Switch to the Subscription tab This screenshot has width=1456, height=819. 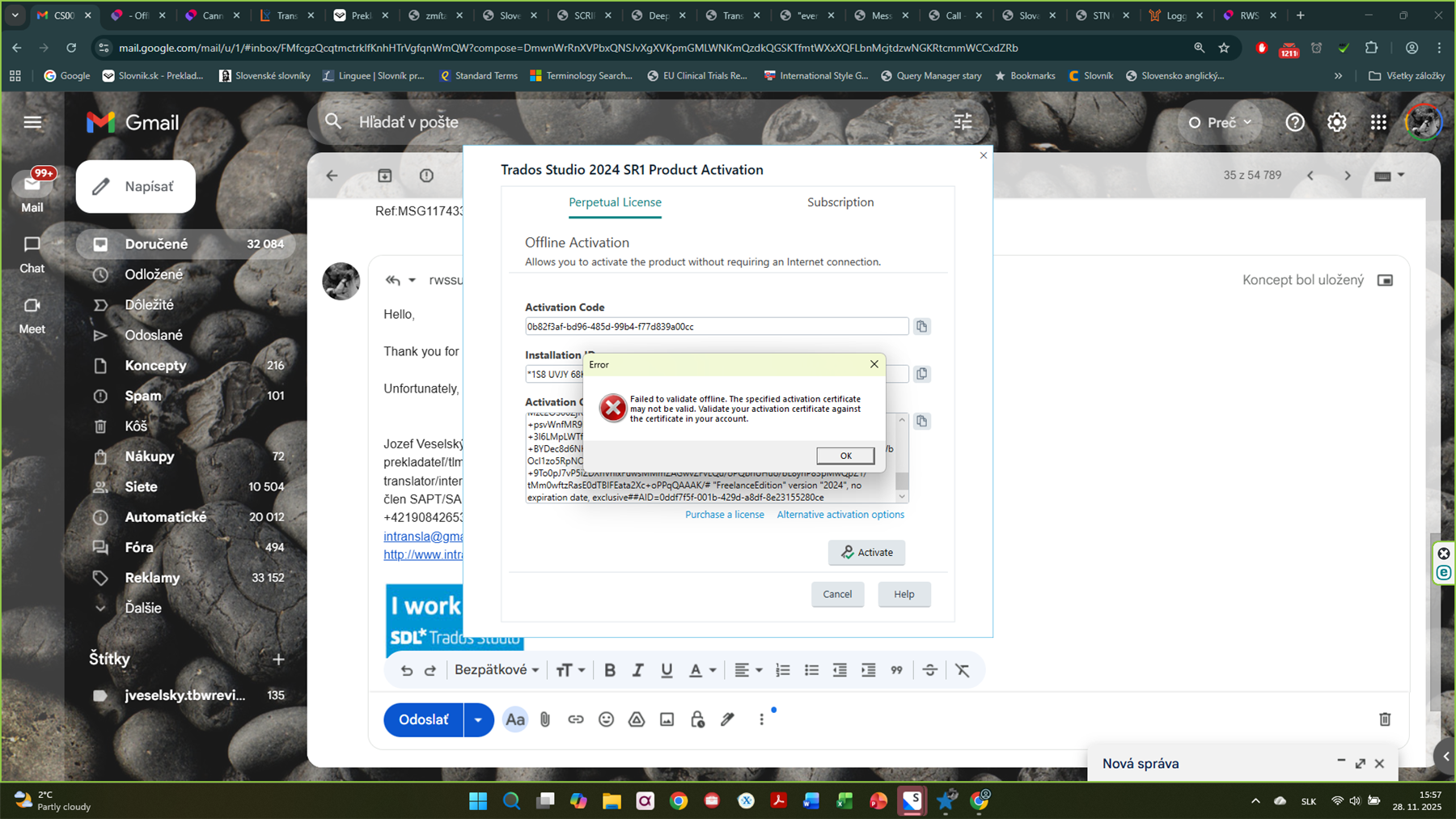tap(840, 202)
